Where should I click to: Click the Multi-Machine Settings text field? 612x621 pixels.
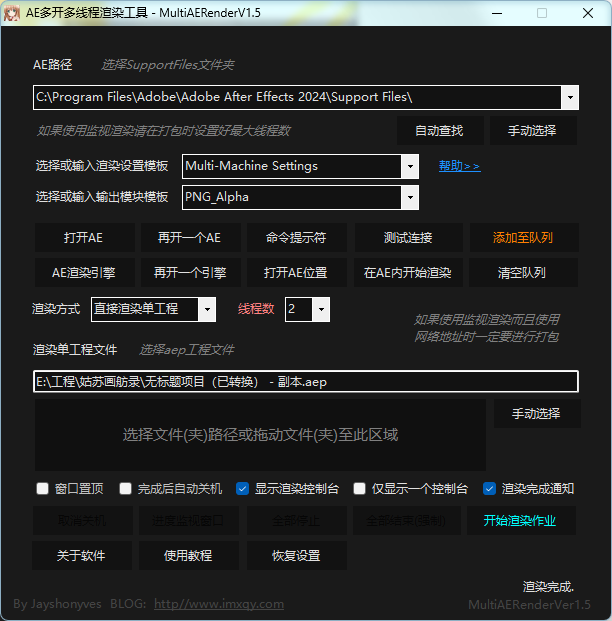pos(292,166)
